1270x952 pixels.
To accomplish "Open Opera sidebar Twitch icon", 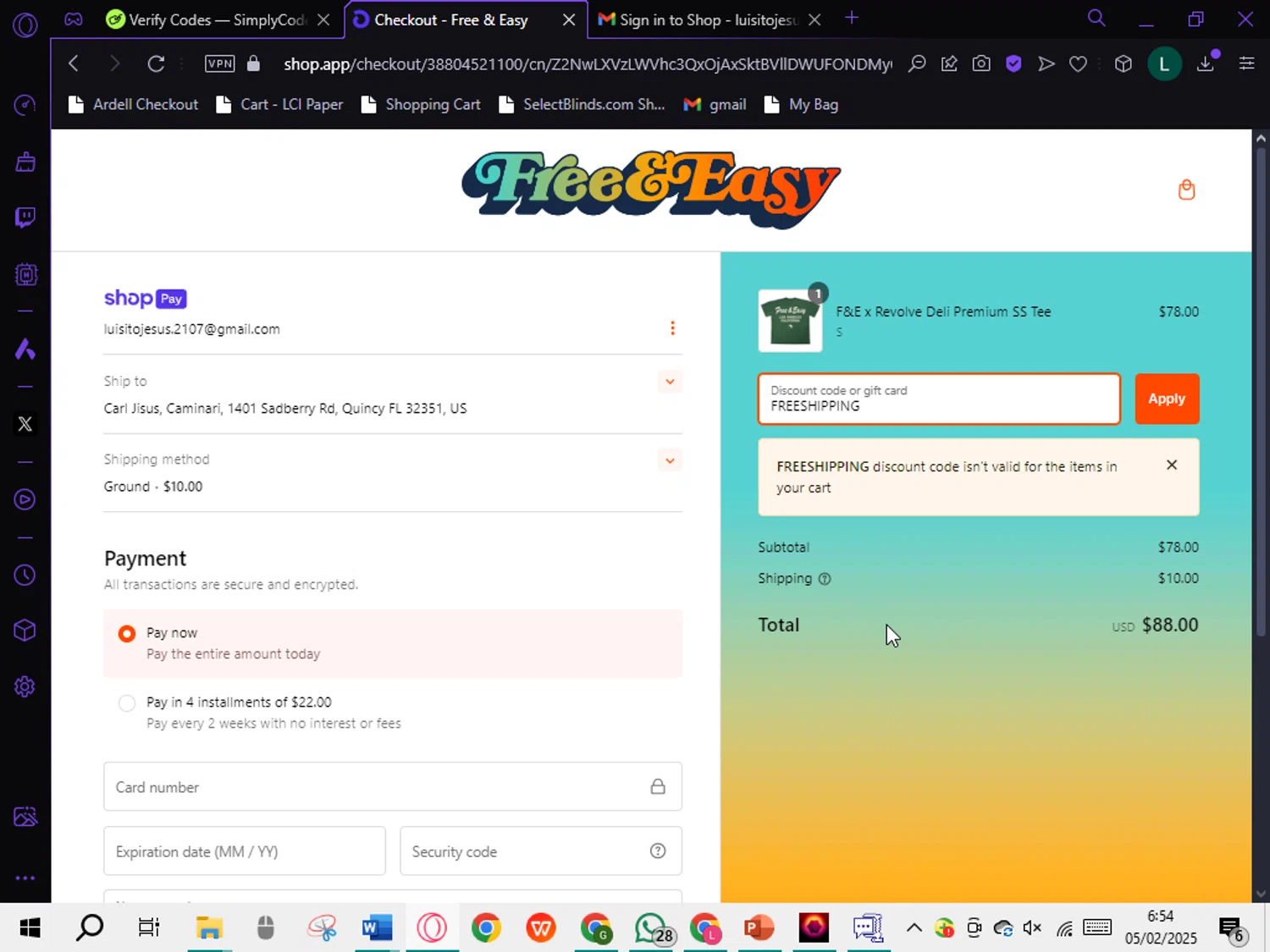I will pyautogui.click(x=25, y=218).
